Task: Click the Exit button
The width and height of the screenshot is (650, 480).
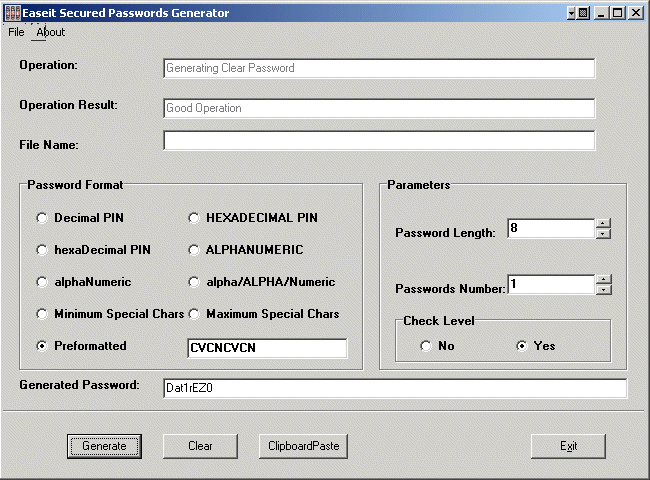Action: click(568, 446)
